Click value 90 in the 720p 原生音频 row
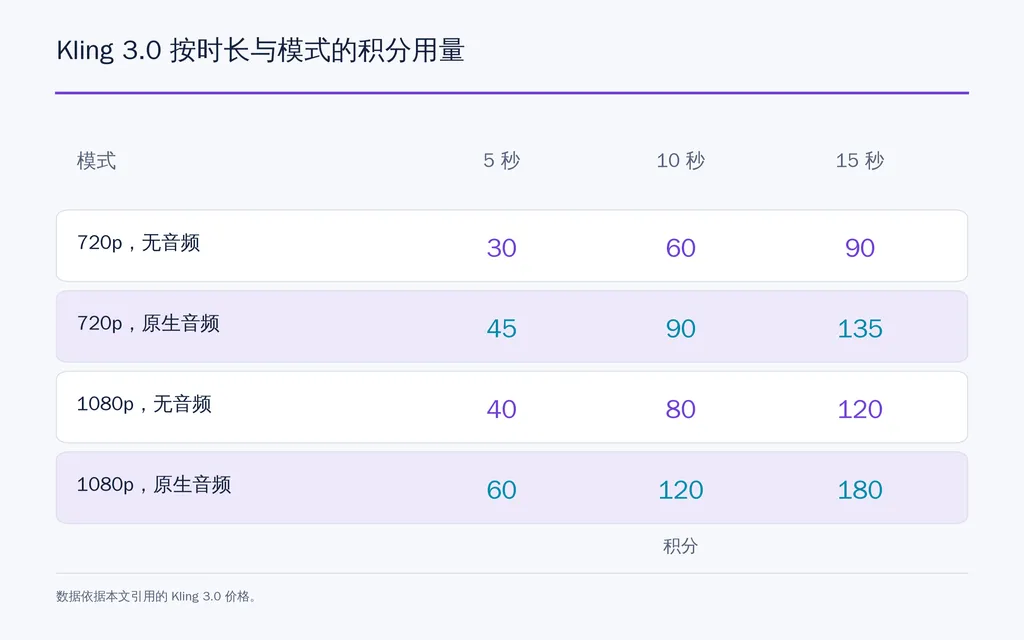The image size is (1024, 640). coord(680,328)
